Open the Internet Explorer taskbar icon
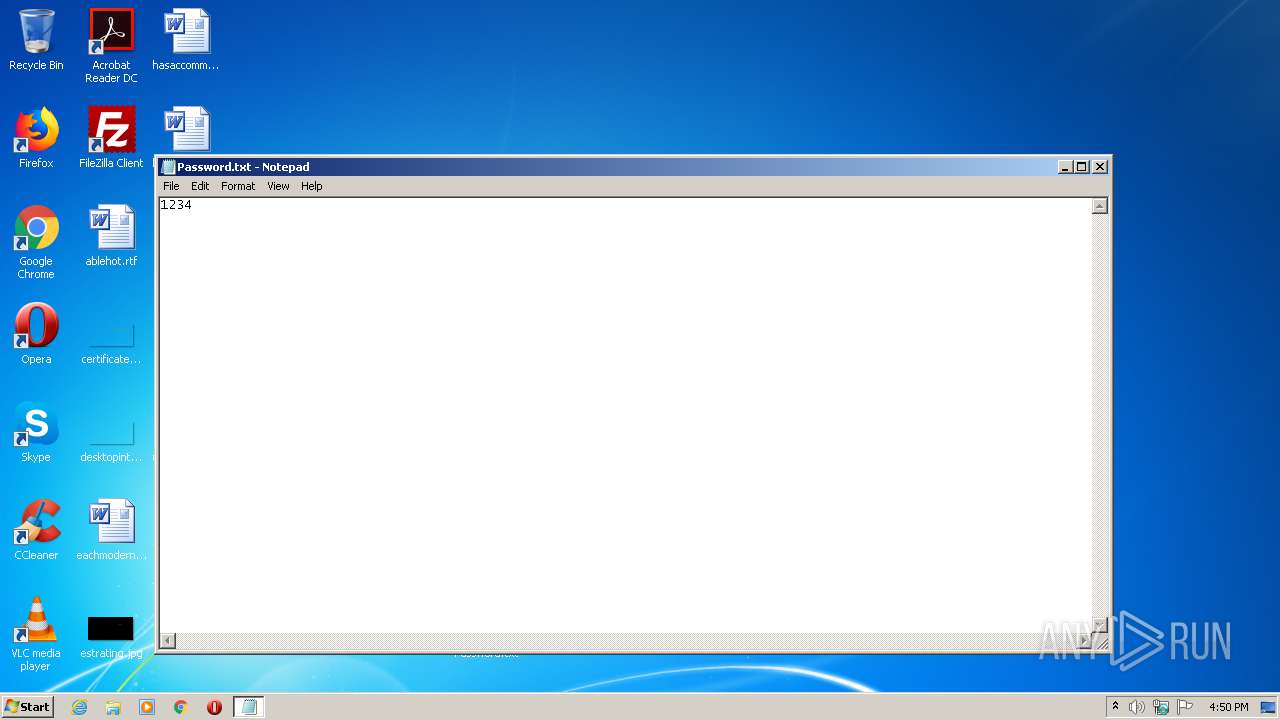The width and height of the screenshot is (1280, 720). click(79, 707)
